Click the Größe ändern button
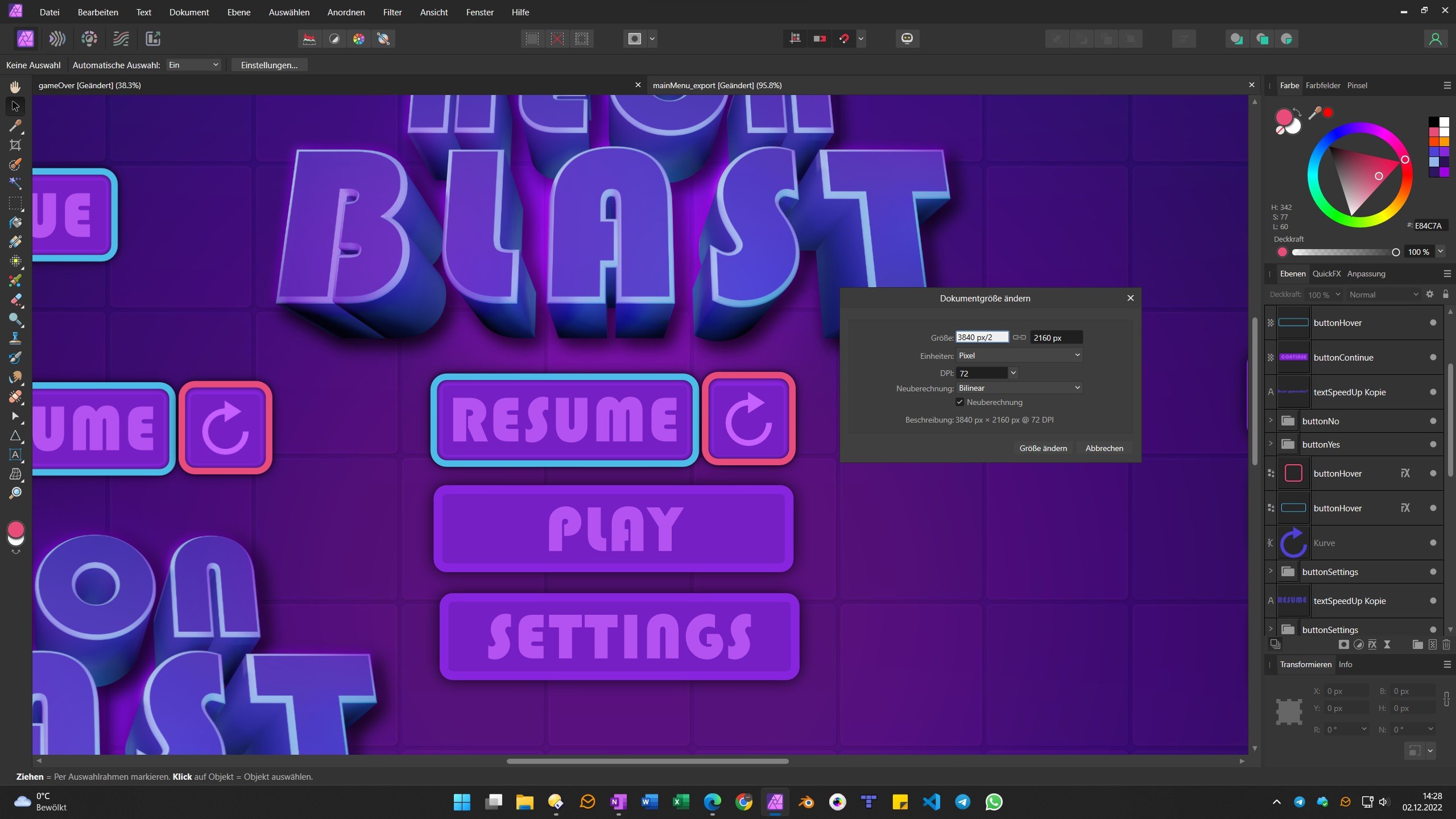 (1043, 448)
